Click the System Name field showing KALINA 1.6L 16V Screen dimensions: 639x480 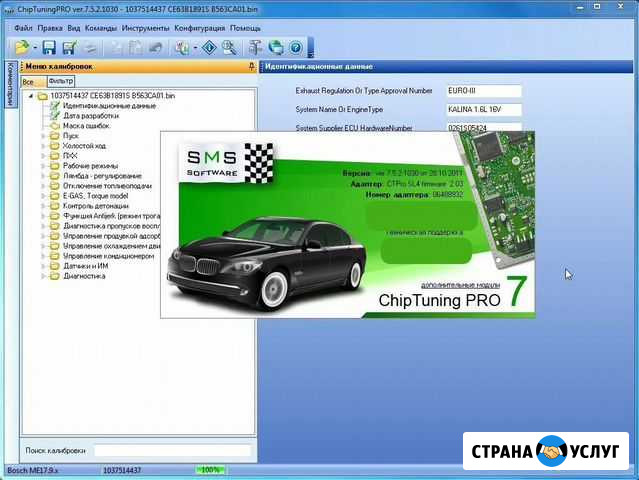(x=484, y=110)
